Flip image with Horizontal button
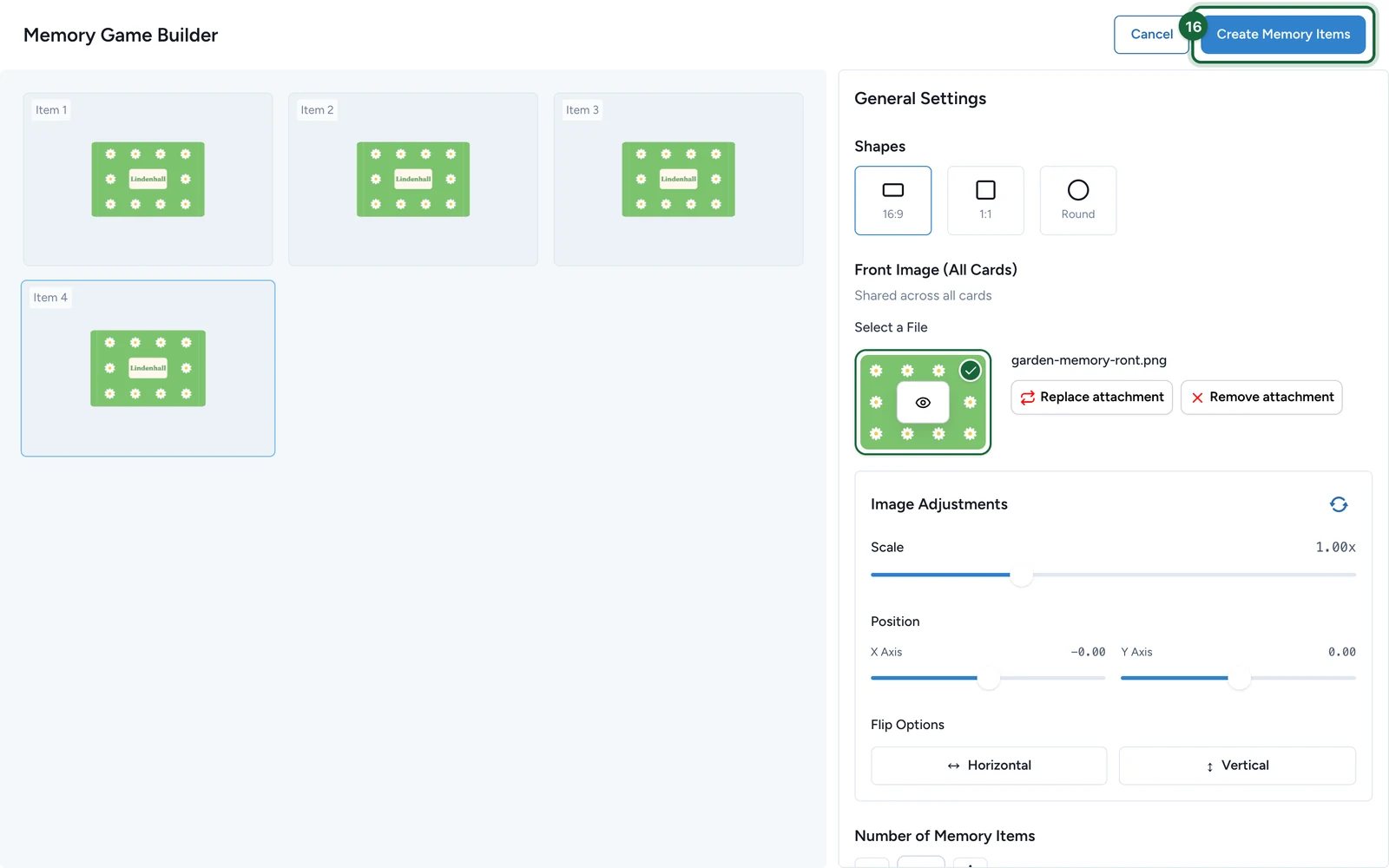1389x868 pixels. tap(989, 766)
